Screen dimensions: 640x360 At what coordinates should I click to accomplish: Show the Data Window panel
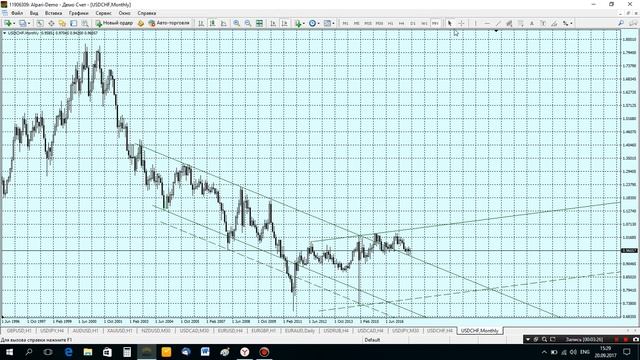[51, 23]
